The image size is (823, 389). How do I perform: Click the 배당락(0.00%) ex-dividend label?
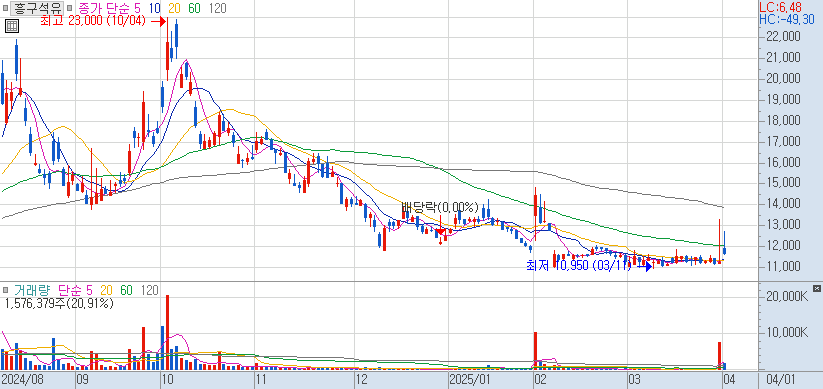[440, 206]
